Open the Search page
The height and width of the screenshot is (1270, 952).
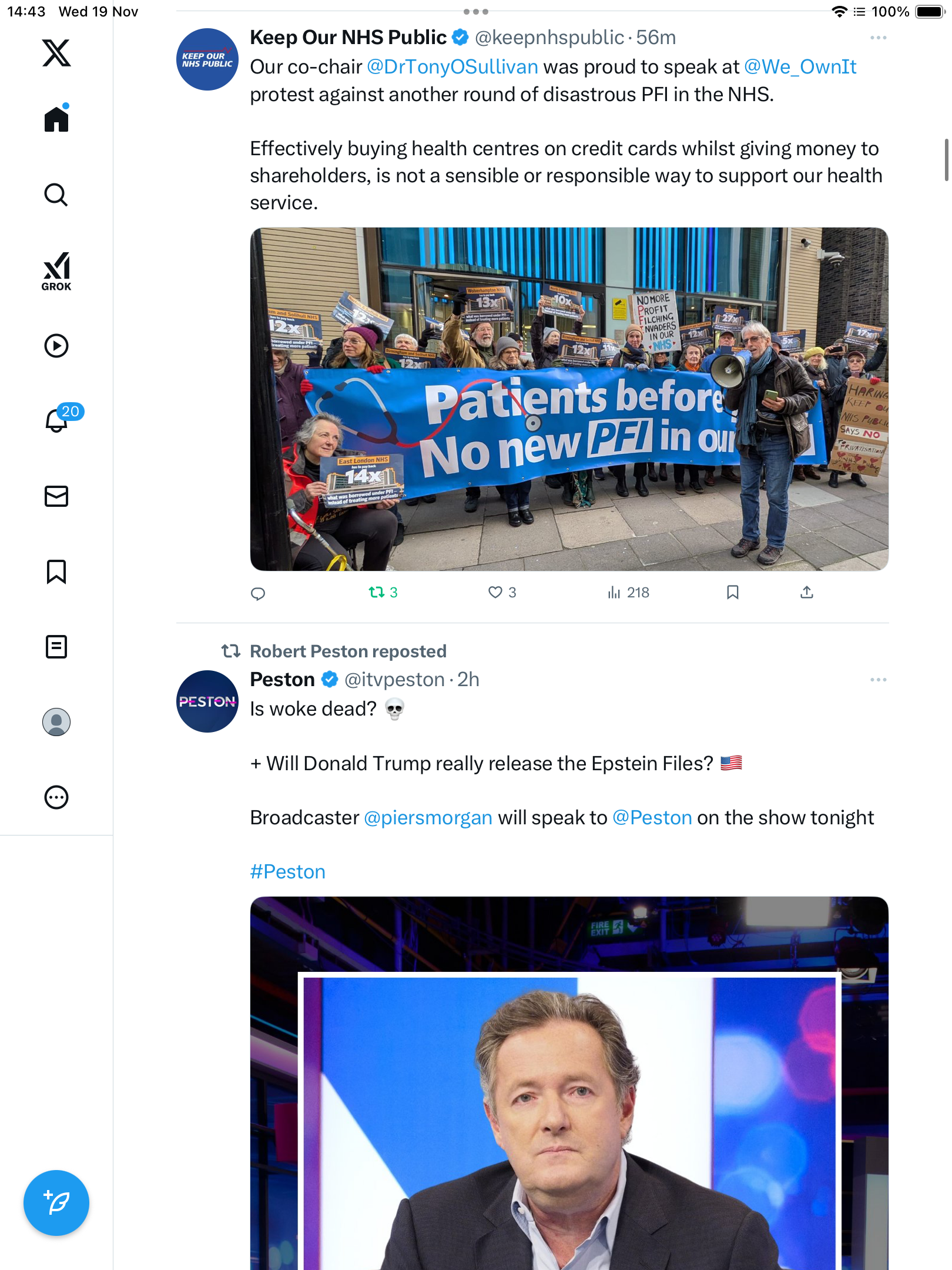coord(56,195)
